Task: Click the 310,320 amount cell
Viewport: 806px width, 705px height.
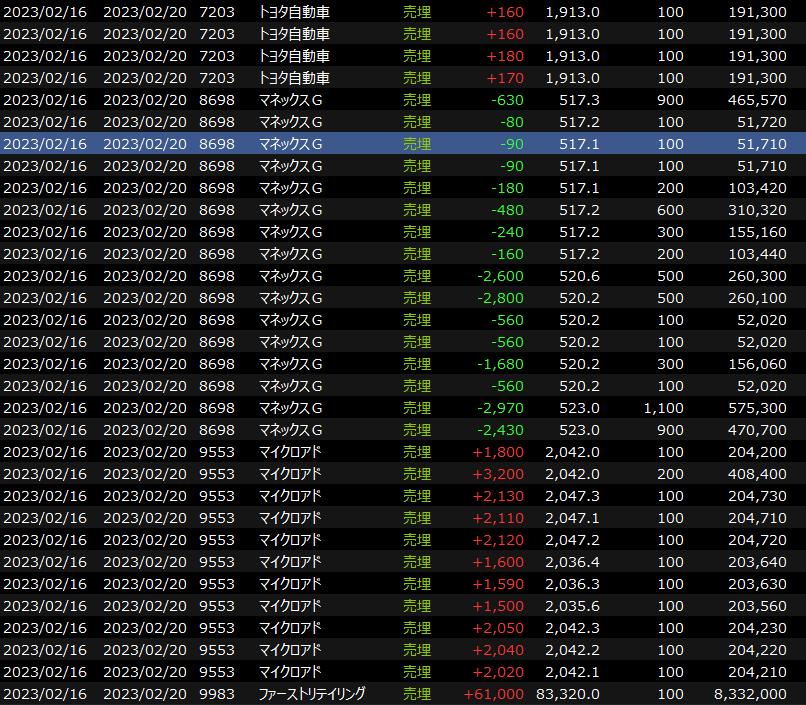Action: point(757,210)
